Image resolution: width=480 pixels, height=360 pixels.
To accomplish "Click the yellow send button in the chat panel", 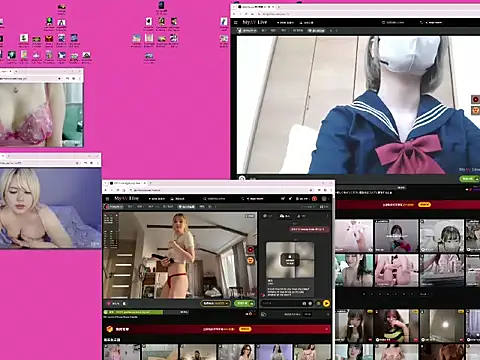I will [x=326, y=303].
